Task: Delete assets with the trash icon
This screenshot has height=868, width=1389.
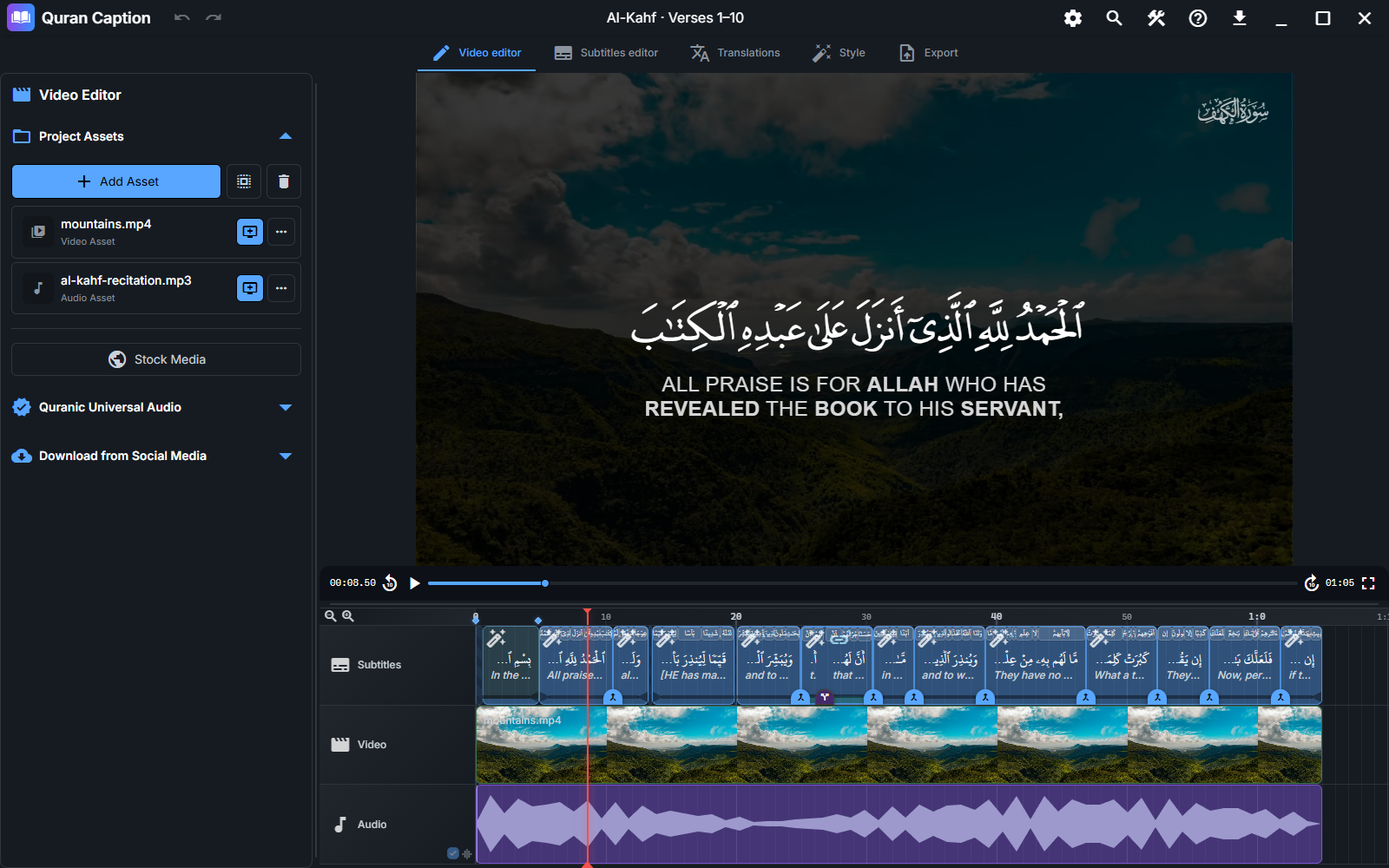Action: coord(284,181)
